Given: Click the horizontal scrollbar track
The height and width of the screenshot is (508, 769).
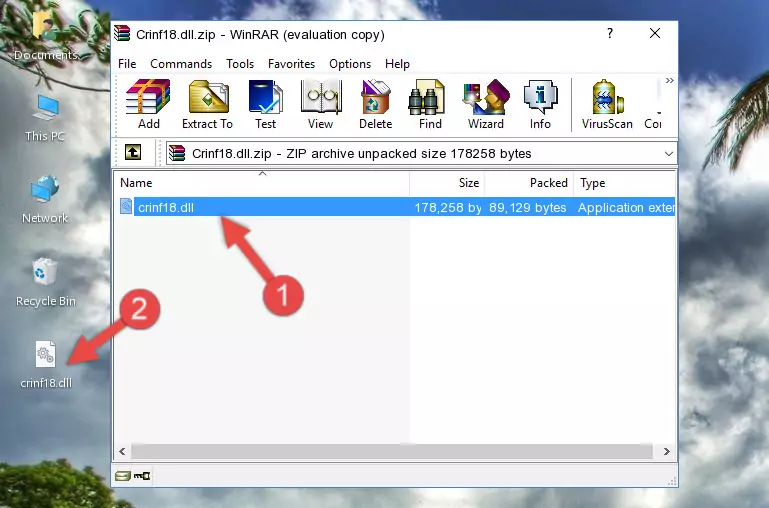Looking at the screenshot, I should coord(392,451).
